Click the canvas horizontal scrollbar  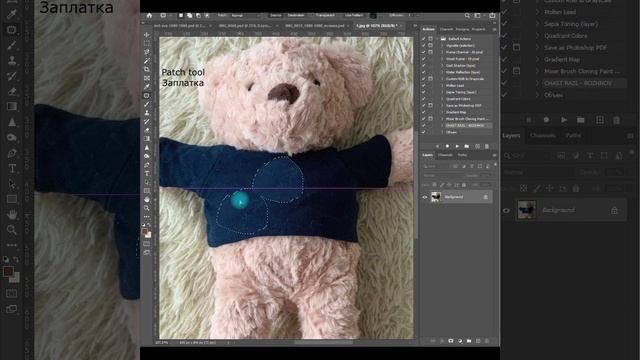tap(322, 342)
